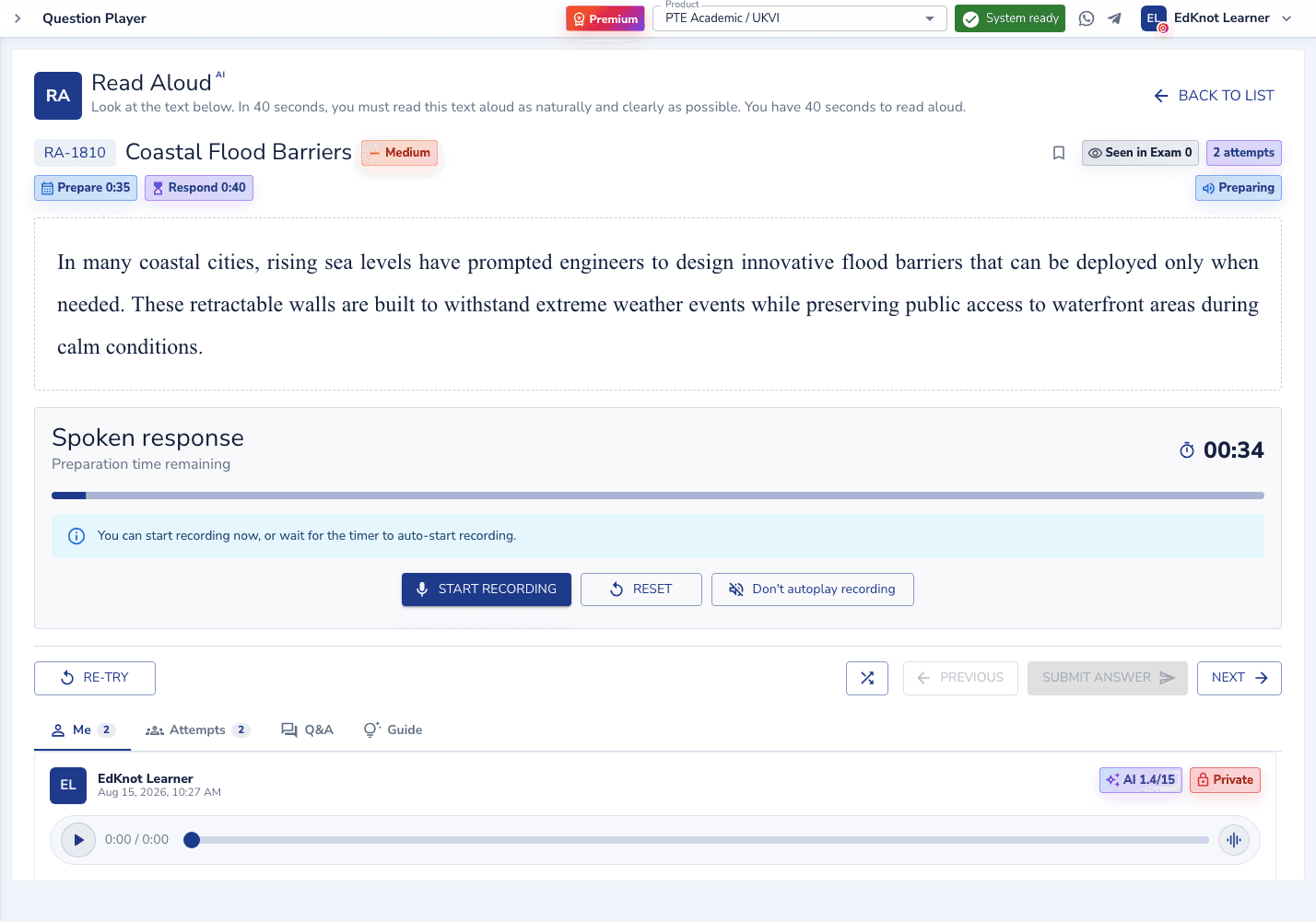Viewport: 1316px width, 922px height.
Task: Open the Guide tab
Action: tap(393, 730)
